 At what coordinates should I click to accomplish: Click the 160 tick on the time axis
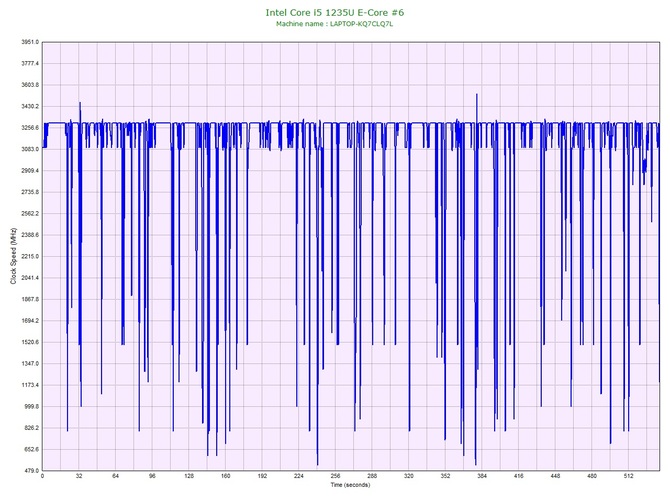226,476
